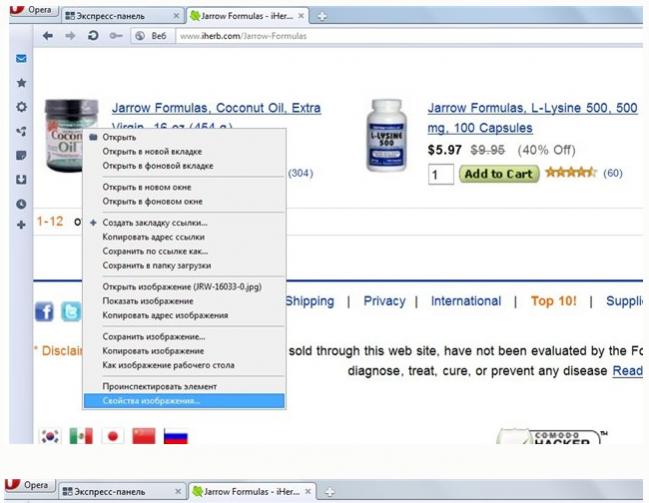Select Копировать изображение menu item
Viewport: 649px width, 503px height.
184,351
